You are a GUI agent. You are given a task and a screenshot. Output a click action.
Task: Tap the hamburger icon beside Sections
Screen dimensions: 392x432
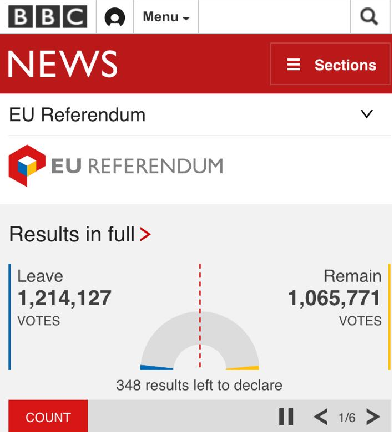click(293, 64)
